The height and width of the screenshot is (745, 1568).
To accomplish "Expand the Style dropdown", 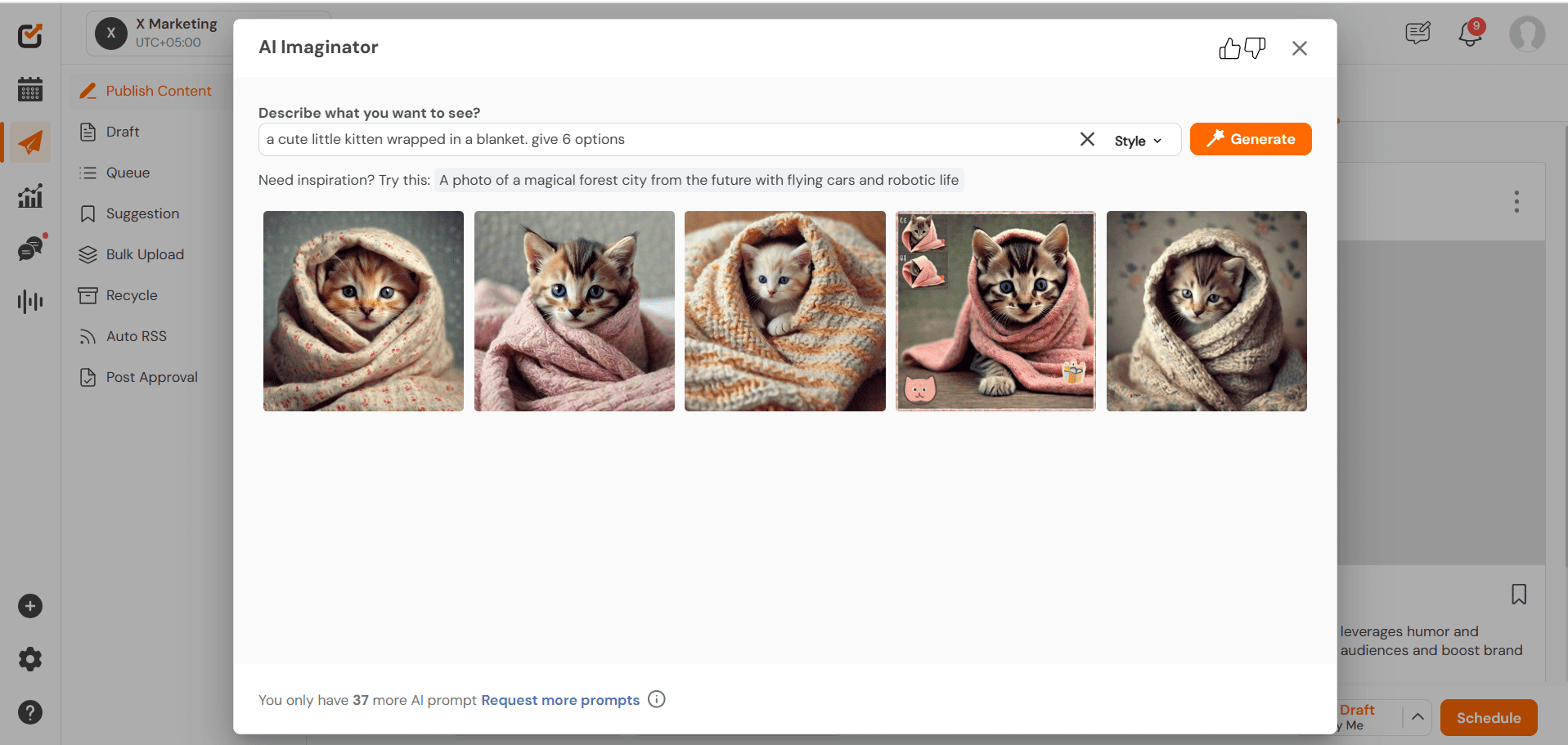I will point(1137,141).
